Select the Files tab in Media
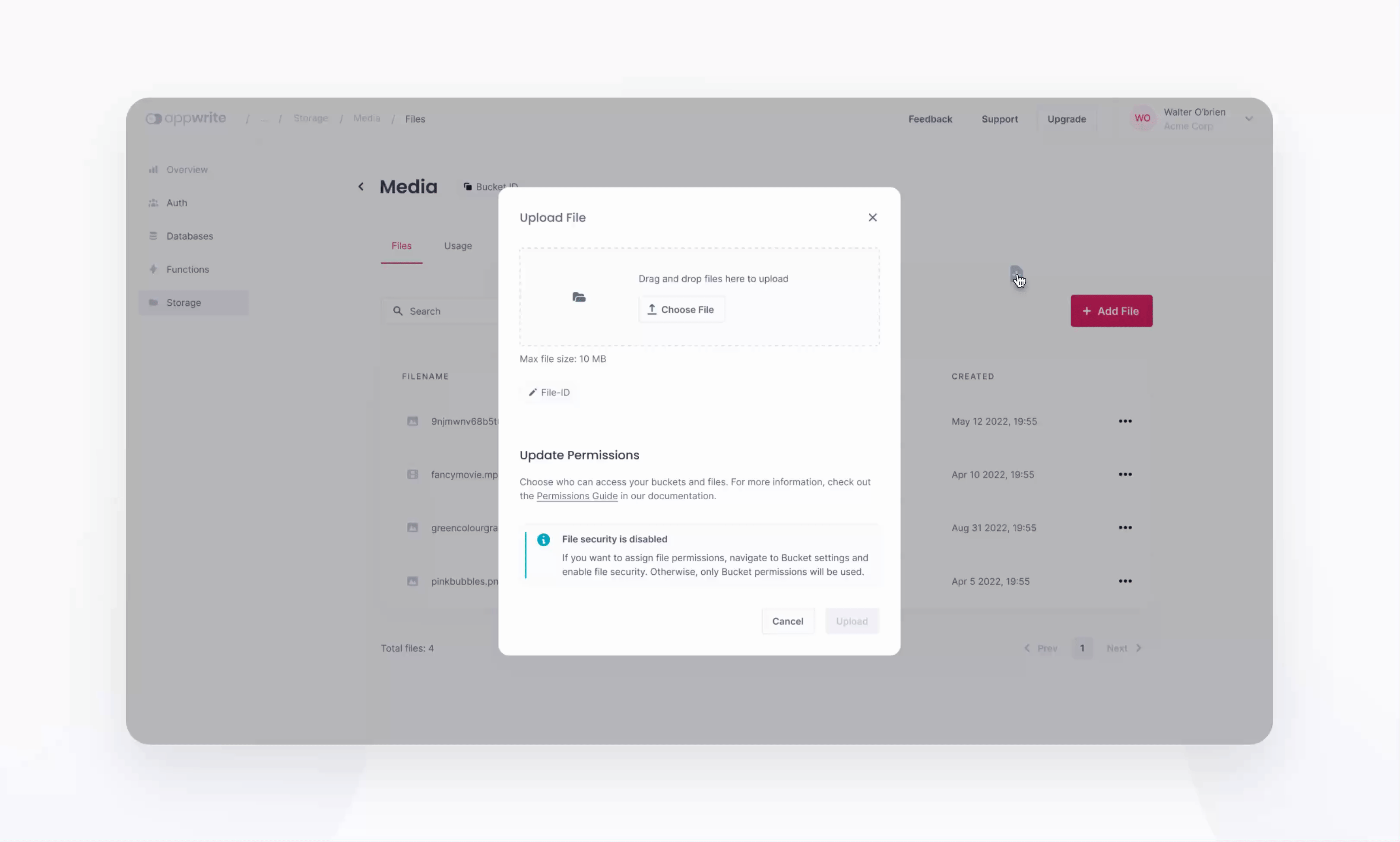Viewport: 1400px width, 842px height. coord(401,245)
